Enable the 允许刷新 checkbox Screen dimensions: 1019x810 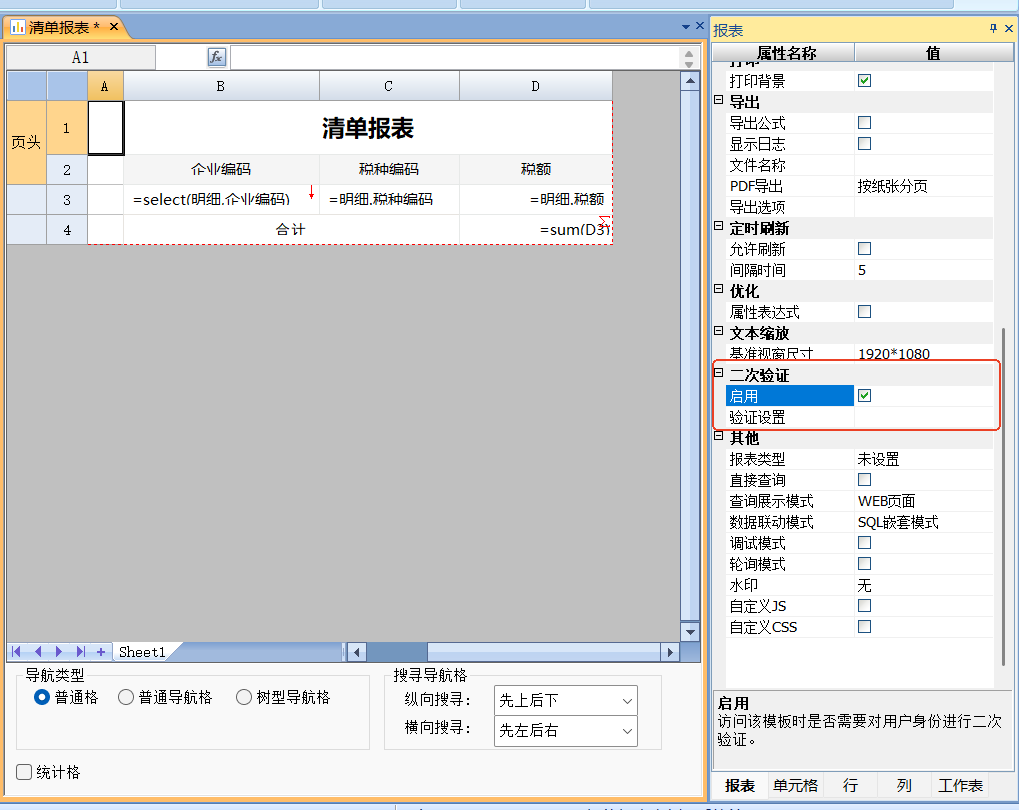coord(865,249)
